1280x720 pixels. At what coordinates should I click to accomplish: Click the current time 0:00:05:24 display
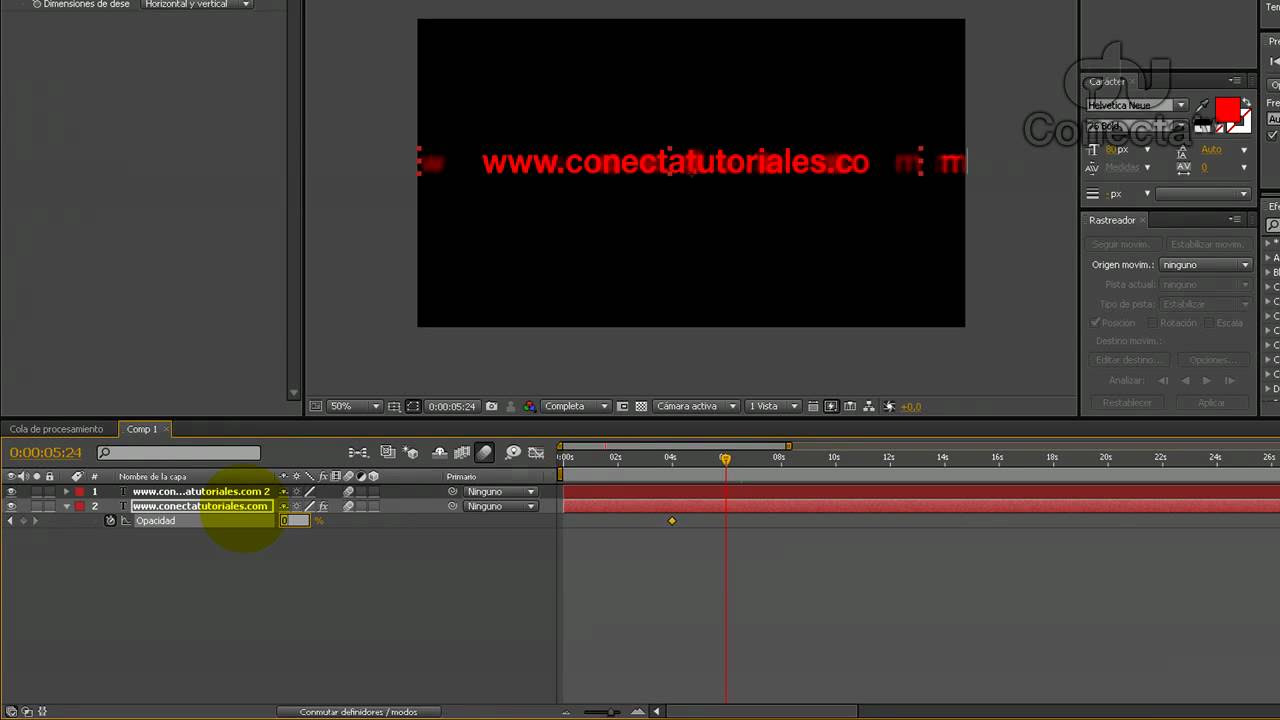point(46,453)
